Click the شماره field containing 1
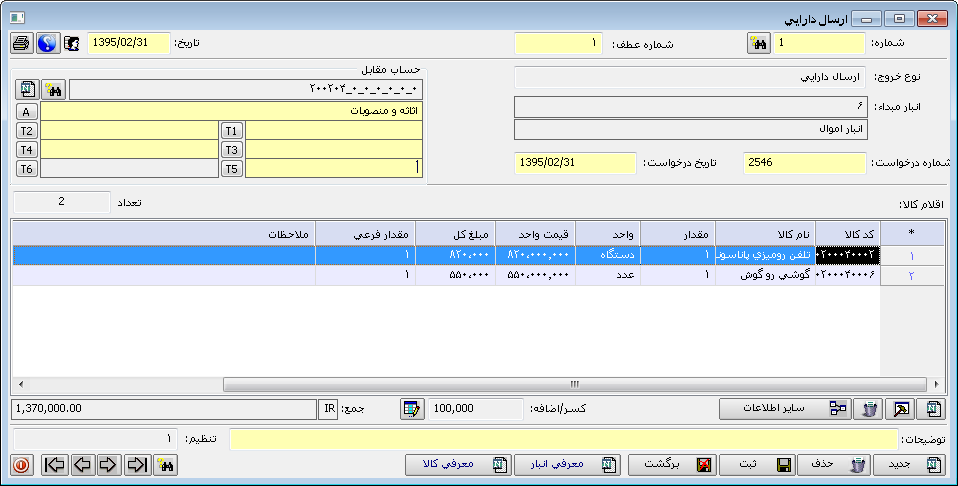Image resolution: width=958 pixels, height=486 pixels. pyautogui.click(x=819, y=43)
